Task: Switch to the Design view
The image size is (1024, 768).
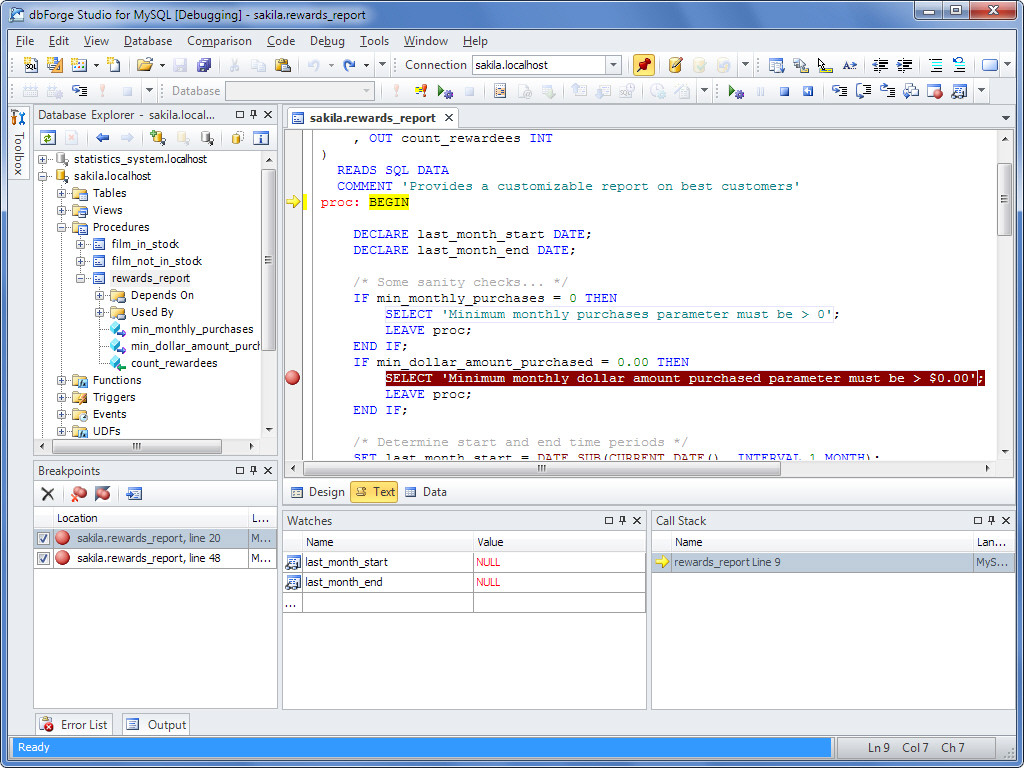Action: 317,492
